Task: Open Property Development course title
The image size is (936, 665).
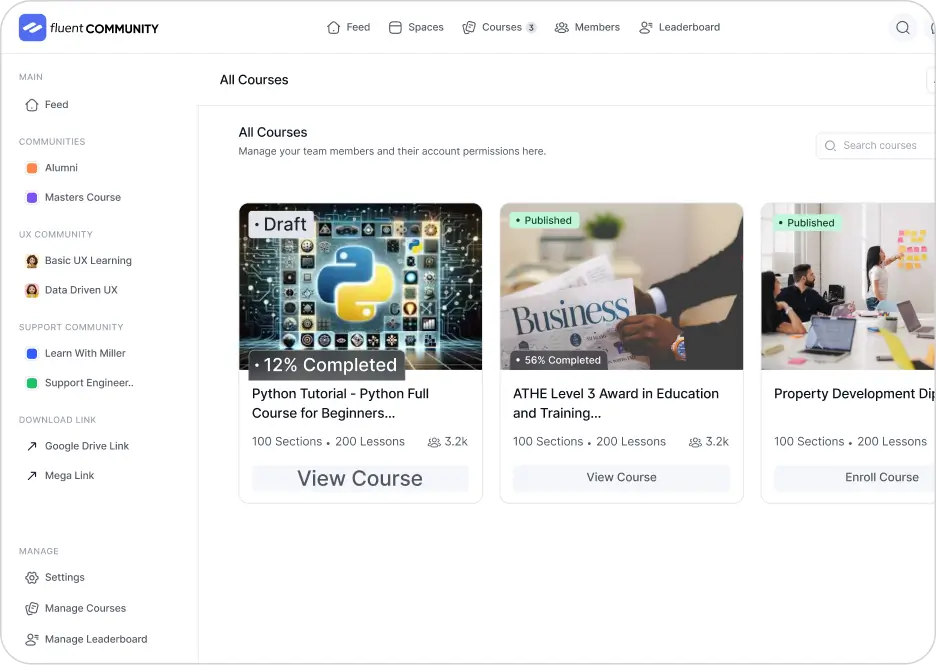Action: tap(855, 394)
